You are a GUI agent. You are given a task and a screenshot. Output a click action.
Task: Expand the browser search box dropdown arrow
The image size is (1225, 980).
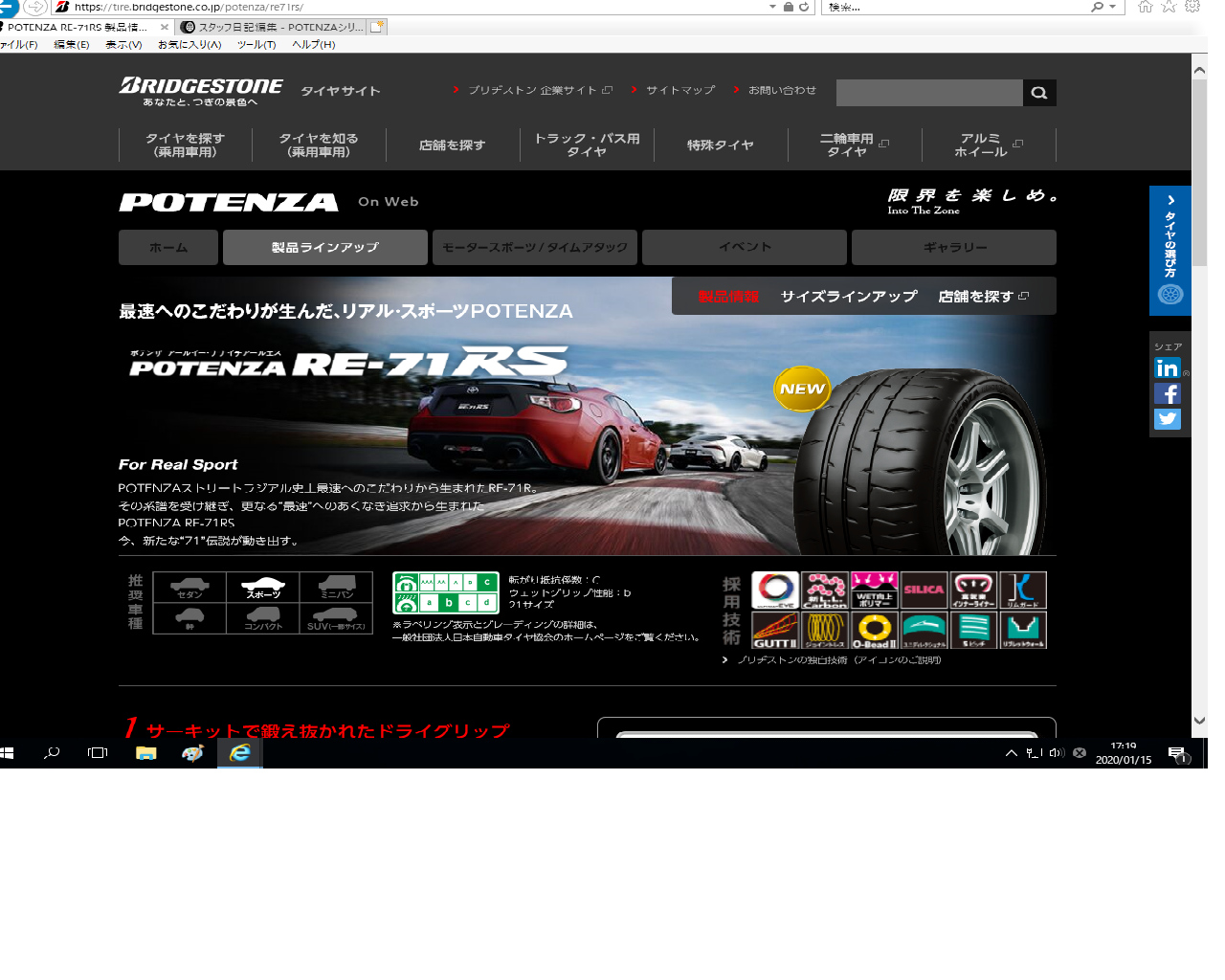1112,7
